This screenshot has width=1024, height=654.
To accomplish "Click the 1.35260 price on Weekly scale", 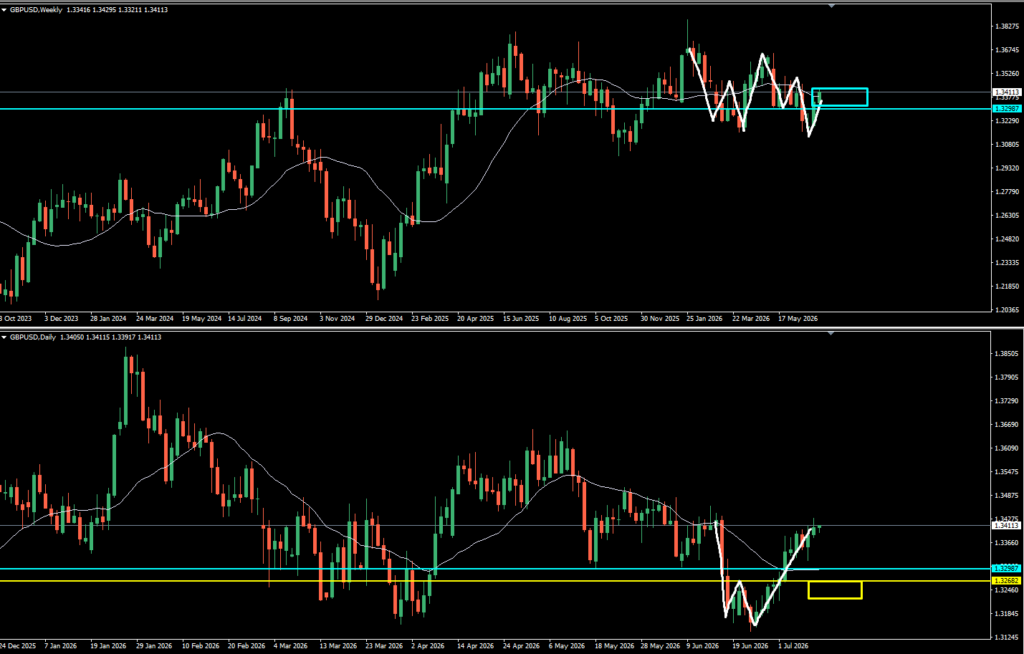I will pos(1006,73).
